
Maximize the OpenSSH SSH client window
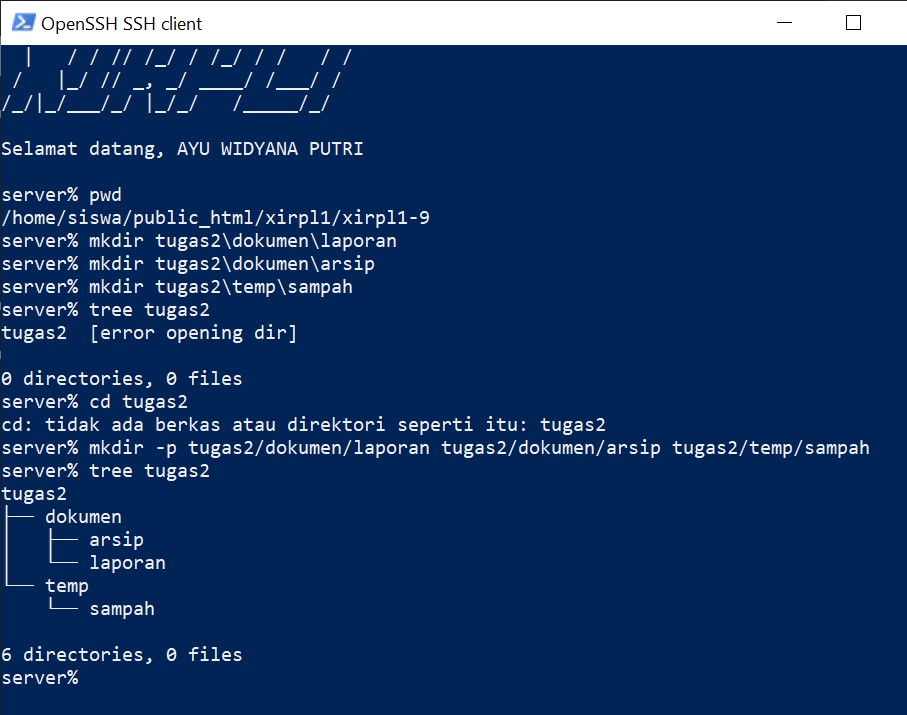[853, 23]
